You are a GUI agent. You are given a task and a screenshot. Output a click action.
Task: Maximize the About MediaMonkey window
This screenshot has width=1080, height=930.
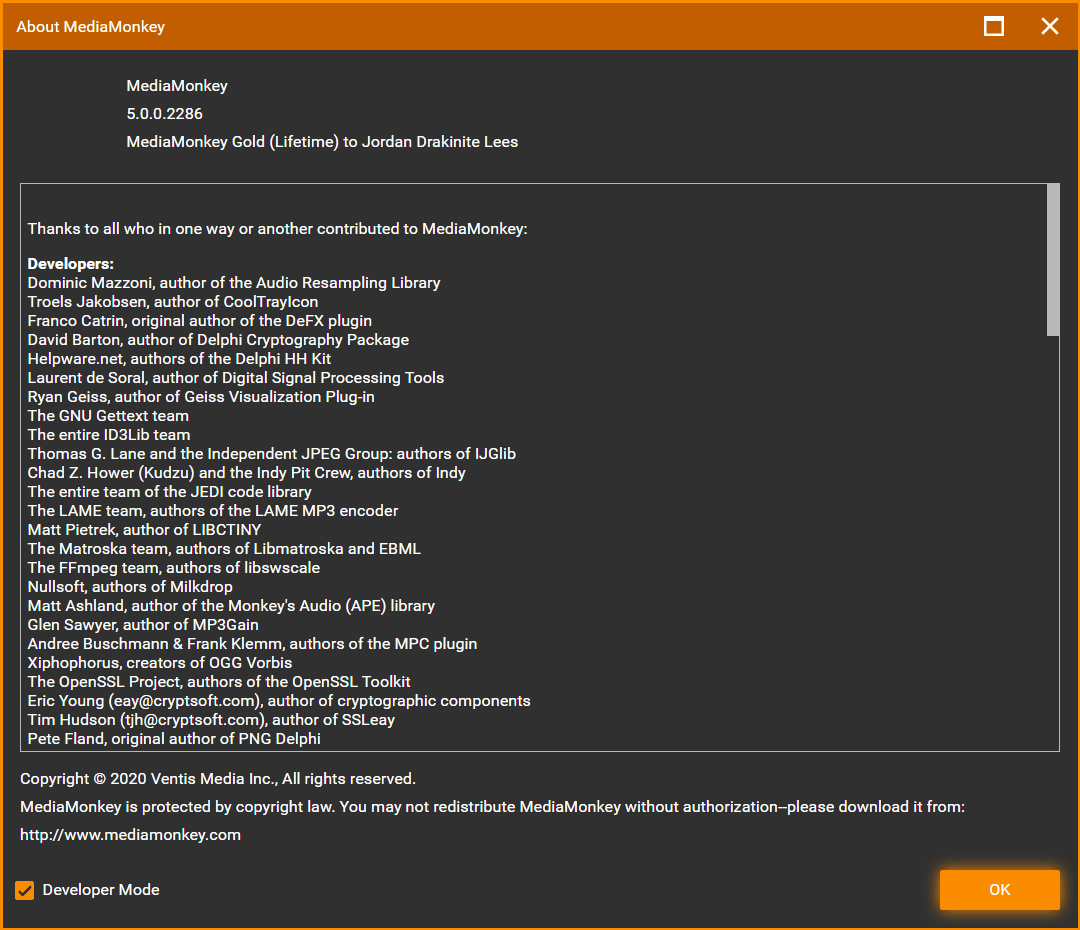tap(994, 27)
